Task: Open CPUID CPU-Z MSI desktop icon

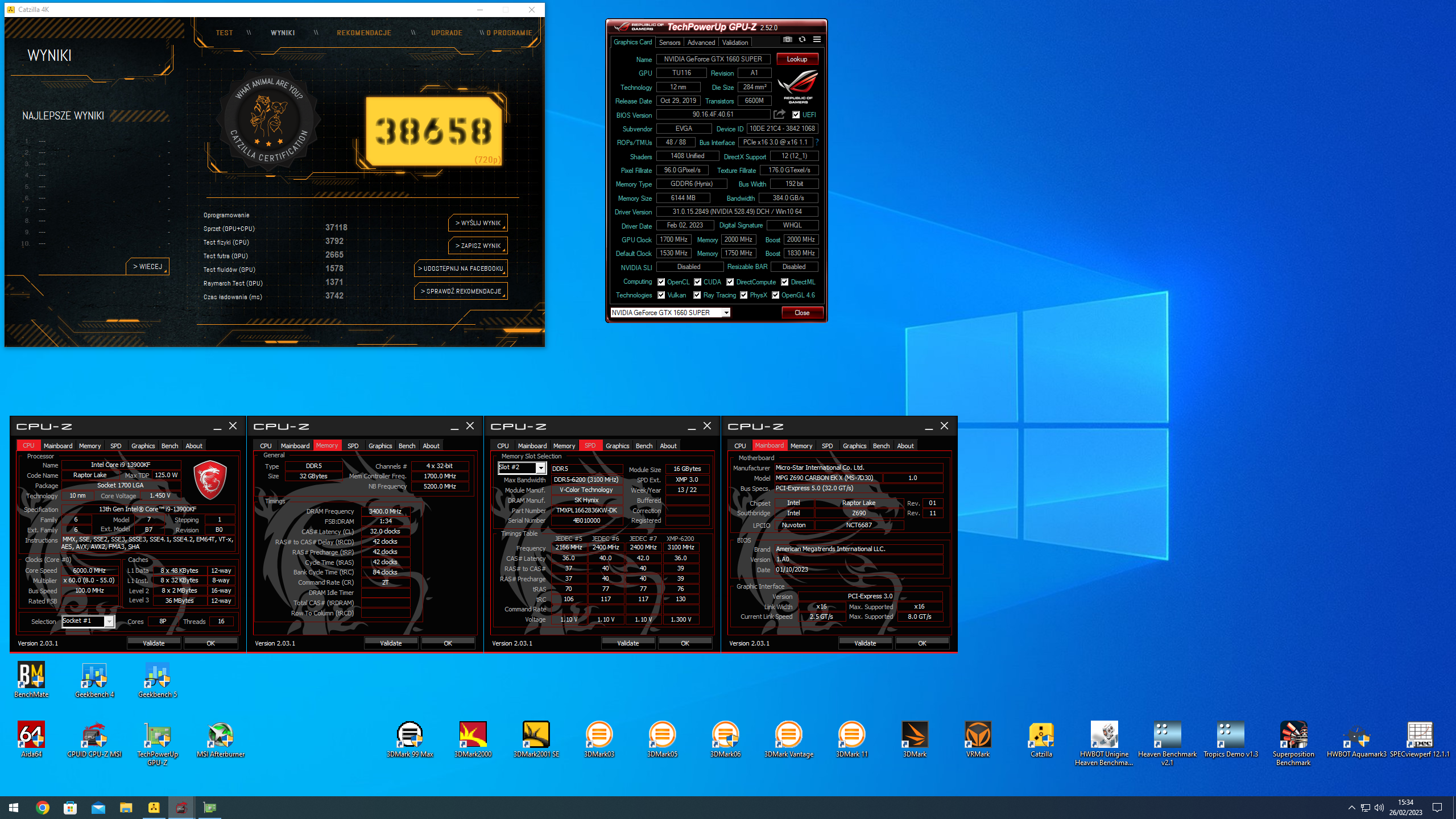Action: (x=94, y=739)
